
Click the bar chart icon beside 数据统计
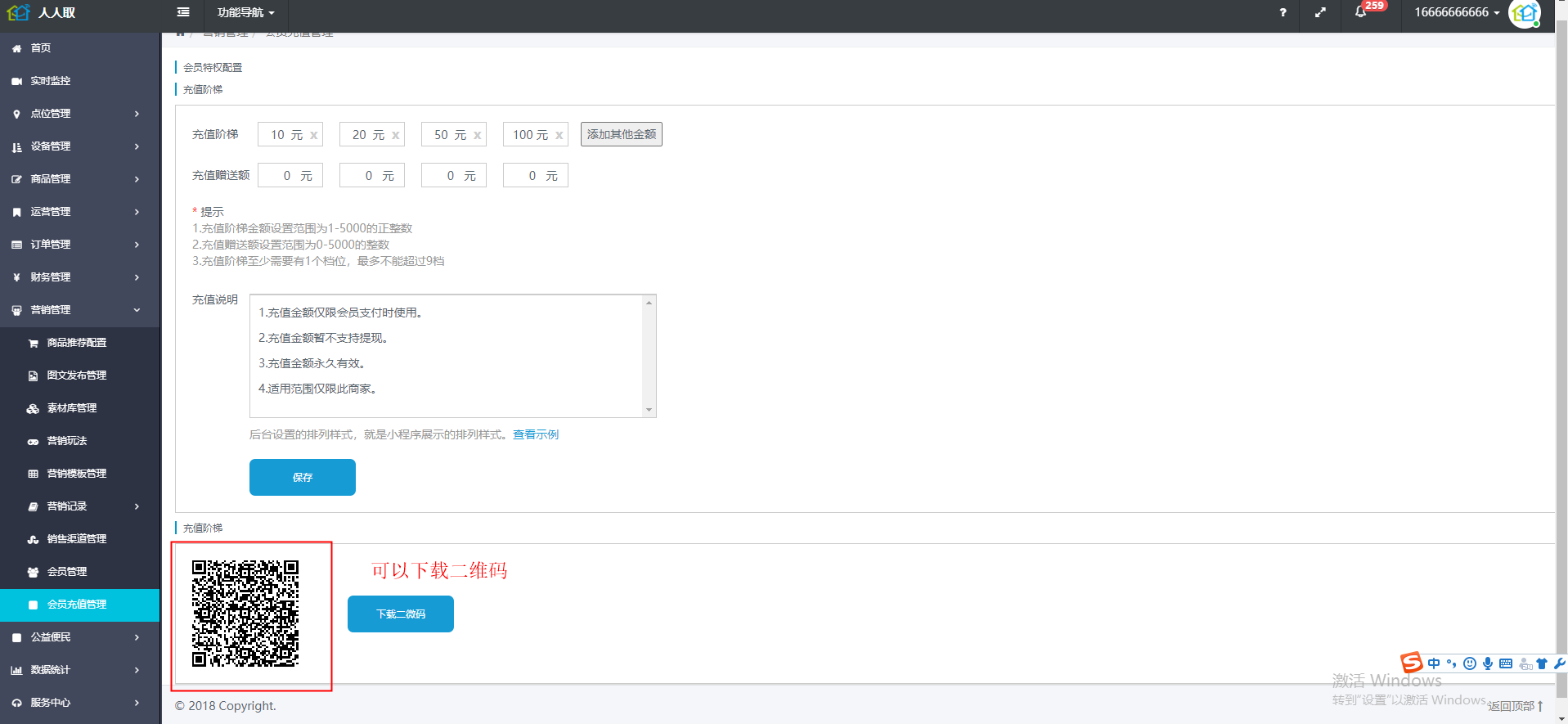(16, 670)
